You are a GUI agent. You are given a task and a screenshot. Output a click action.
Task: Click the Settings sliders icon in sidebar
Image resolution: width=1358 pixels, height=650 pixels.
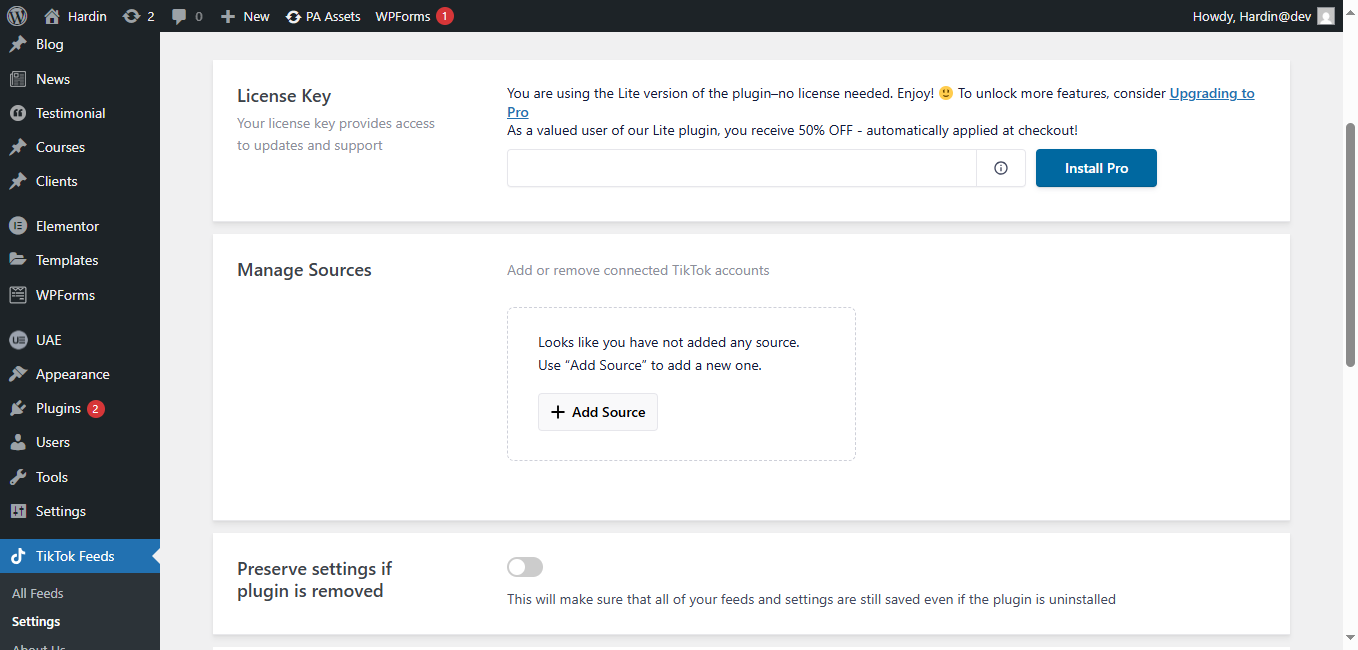(18, 511)
